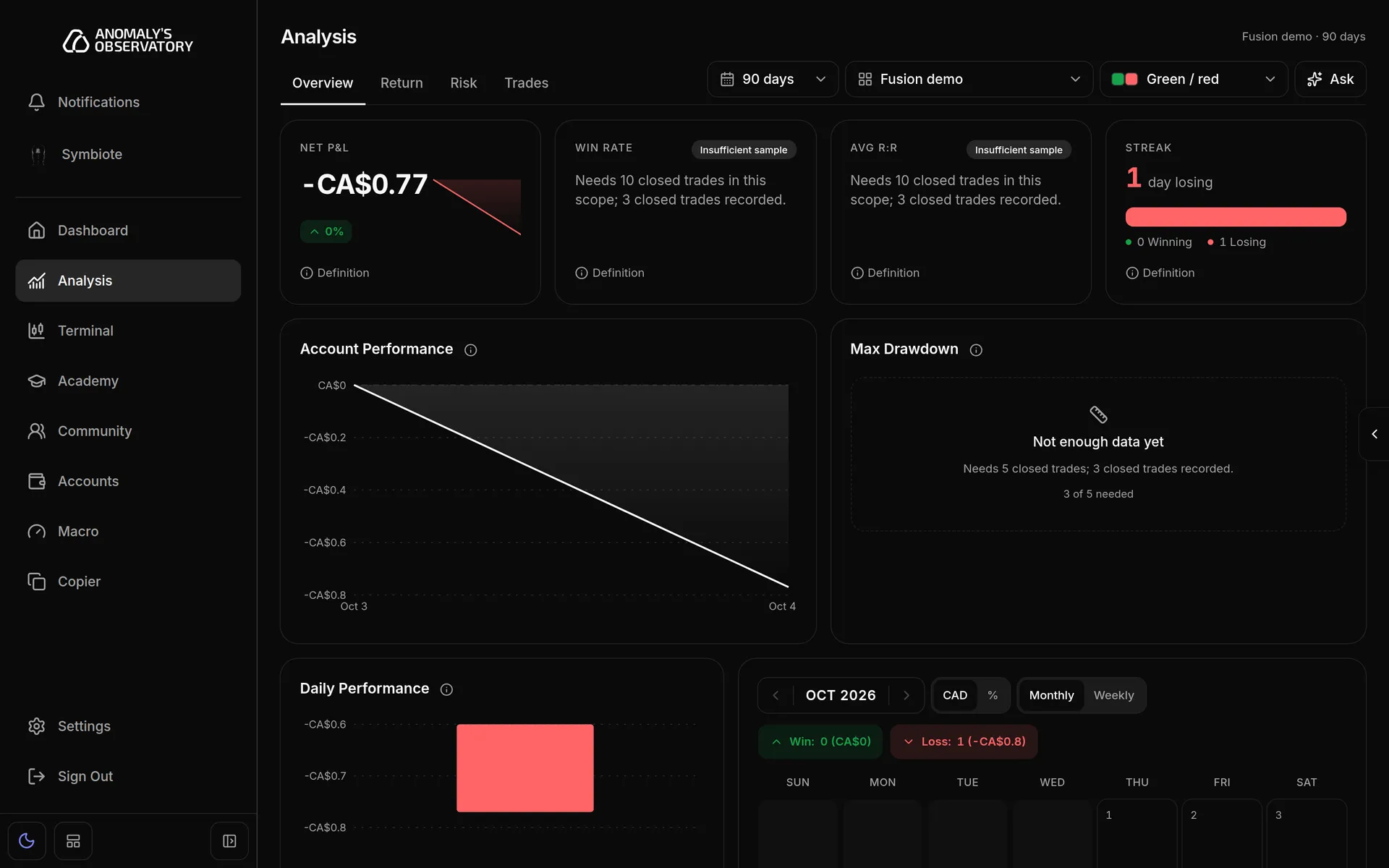Image resolution: width=1389 pixels, height=868 pixels.
Task: Open the 90 days range dropdown
Action: tap(773, 79)
